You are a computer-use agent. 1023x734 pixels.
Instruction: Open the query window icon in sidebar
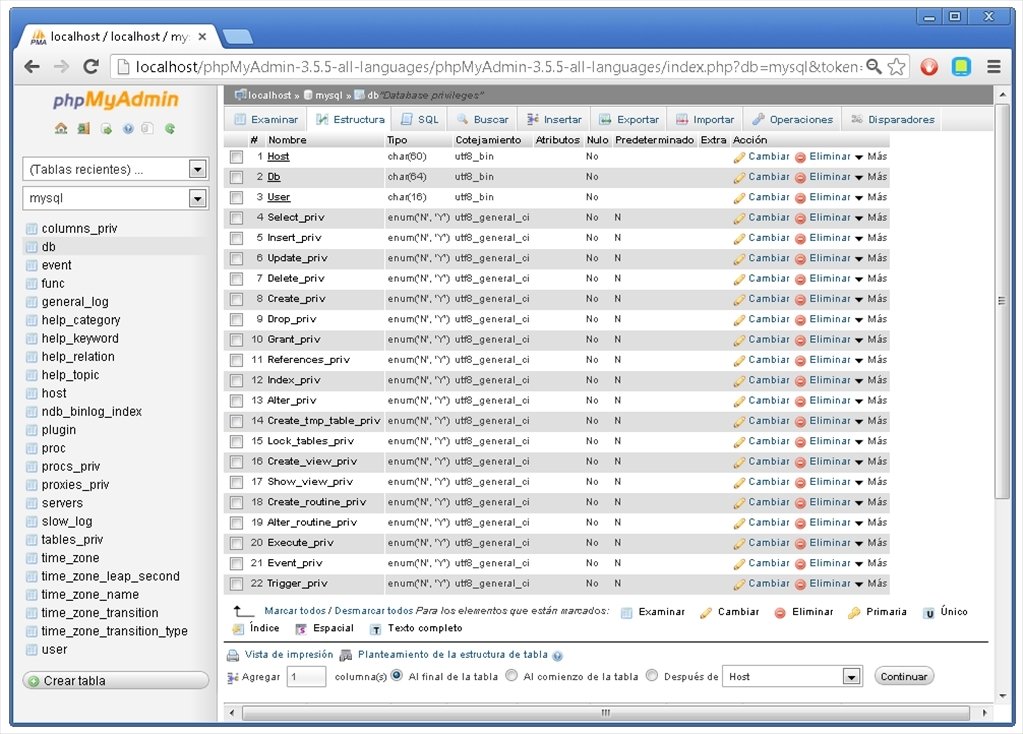106,129
